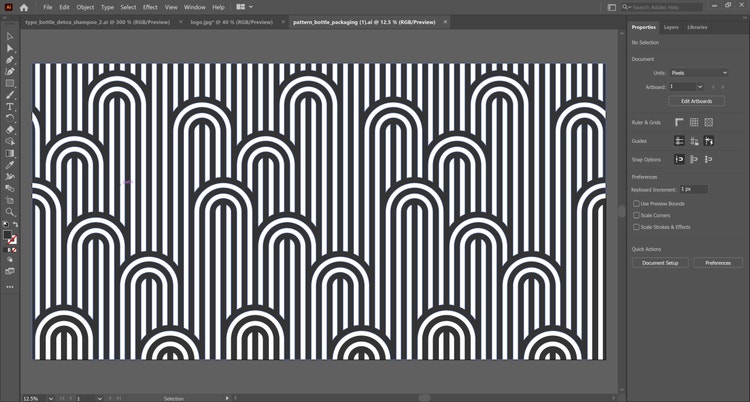The height and width of the screenshot is (402, 750).
Task: Open the File menu
Action: click(x=48, y=7)
